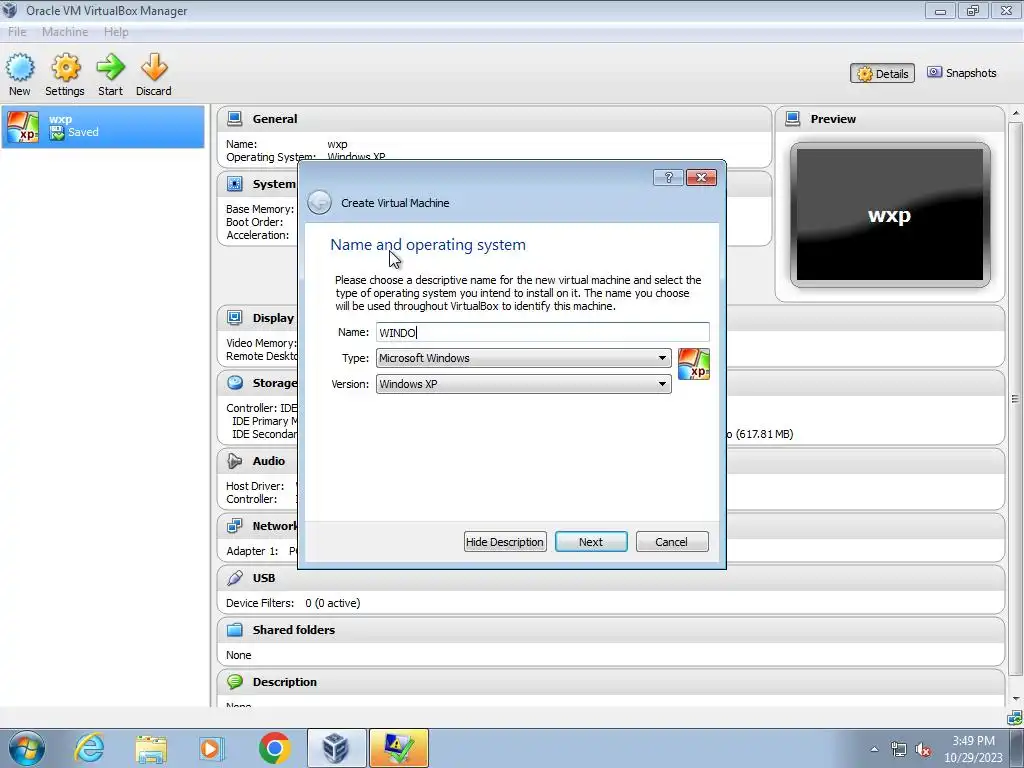This screenshot has height=768, width=1024.
Task: Click the Display section monitor icon
Action: pyautogui.click(x=234, y=317)
